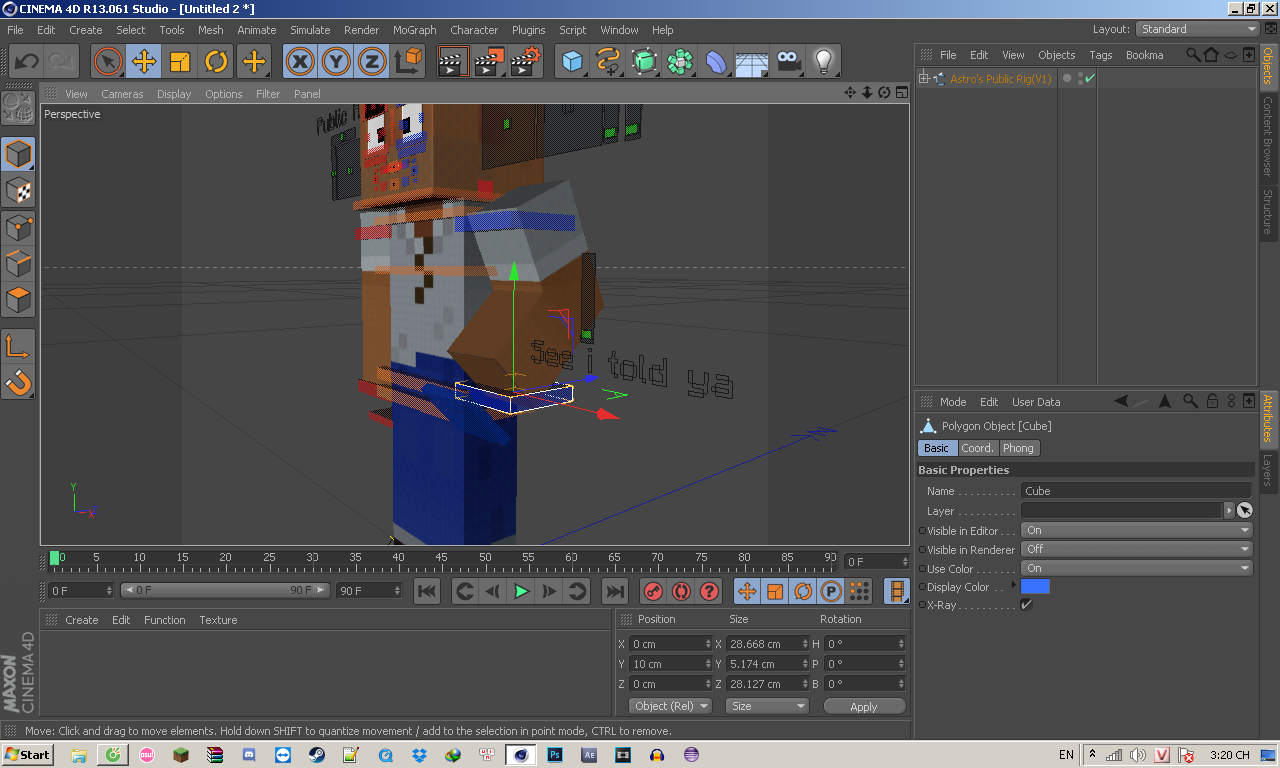Toggle the Y-axis lock button
1280x768 pixels.
336,62
